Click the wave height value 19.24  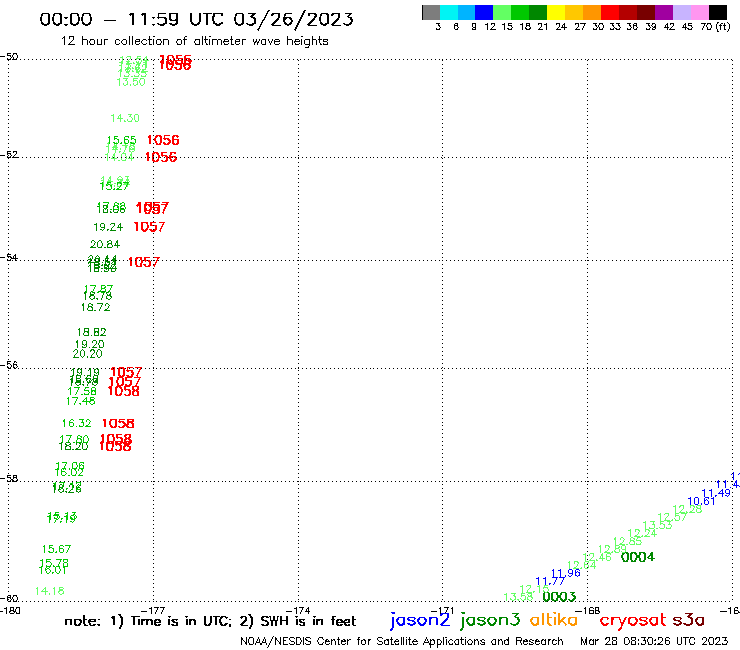coord(108,228)
